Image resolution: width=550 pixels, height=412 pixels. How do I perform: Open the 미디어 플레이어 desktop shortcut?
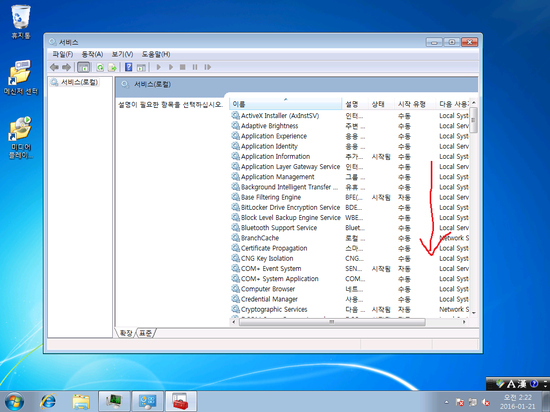point(21,138)
